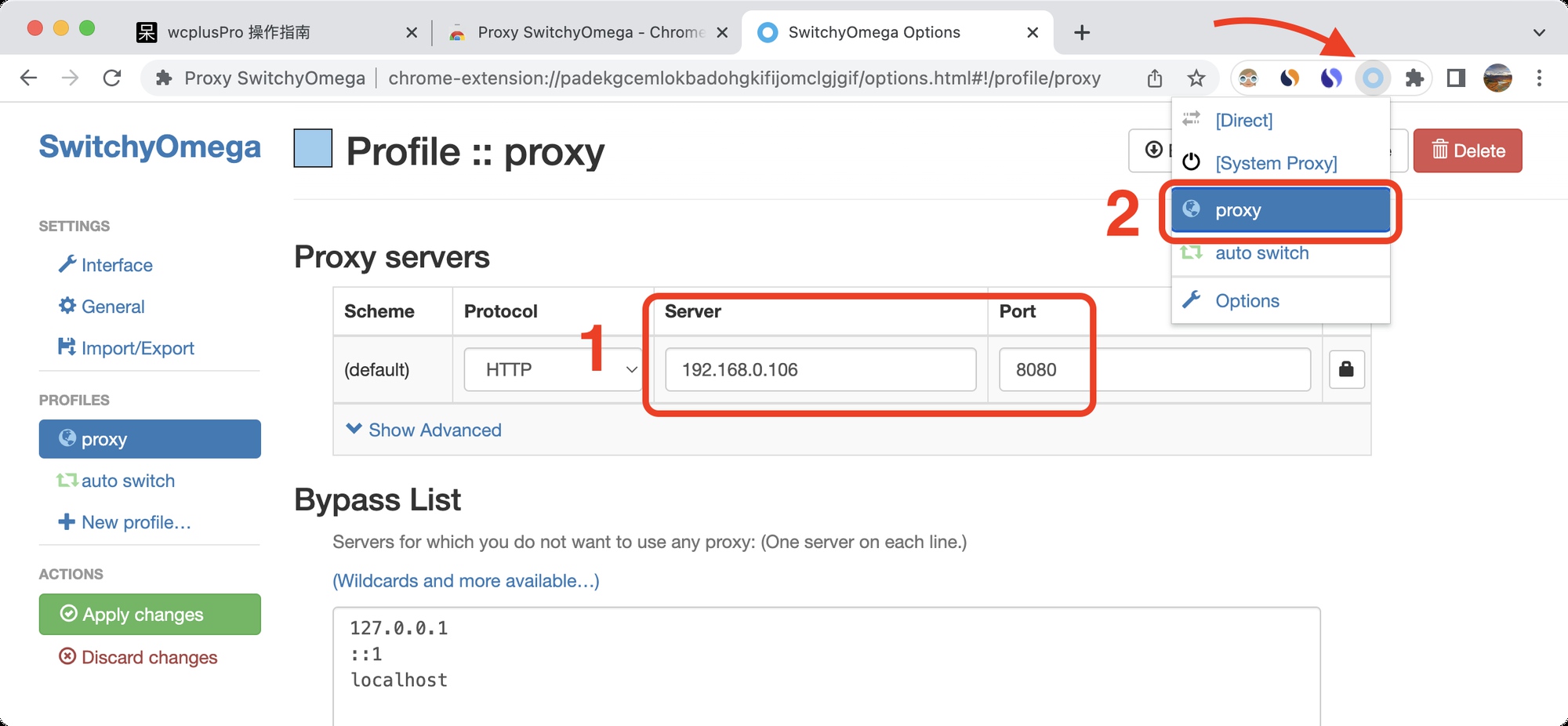Close the SwitchyOmega Options tab
The height and width of the screenshot is (726, 1568).
coord(1033,32)
